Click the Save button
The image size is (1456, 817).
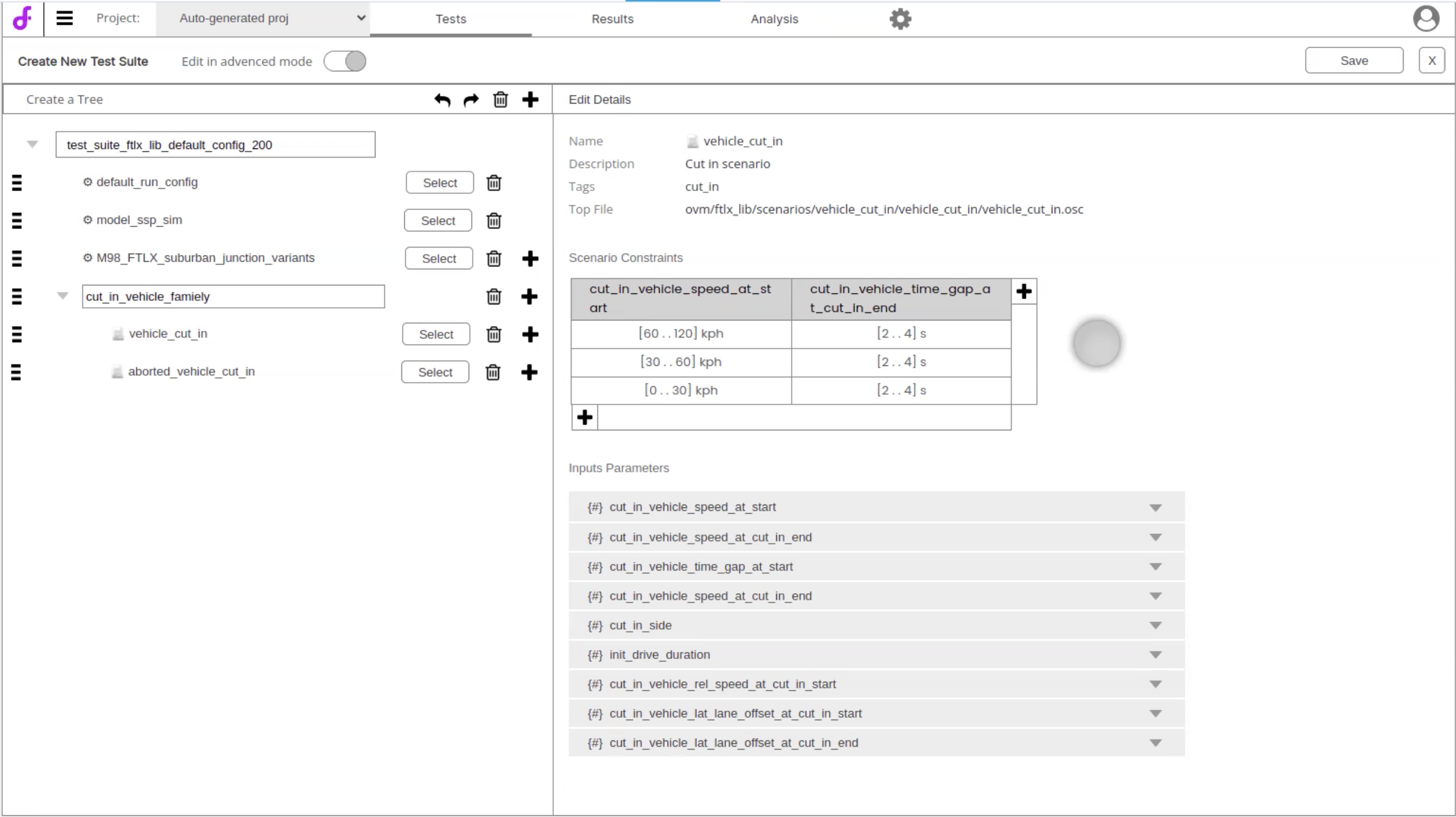point(1354,60)
